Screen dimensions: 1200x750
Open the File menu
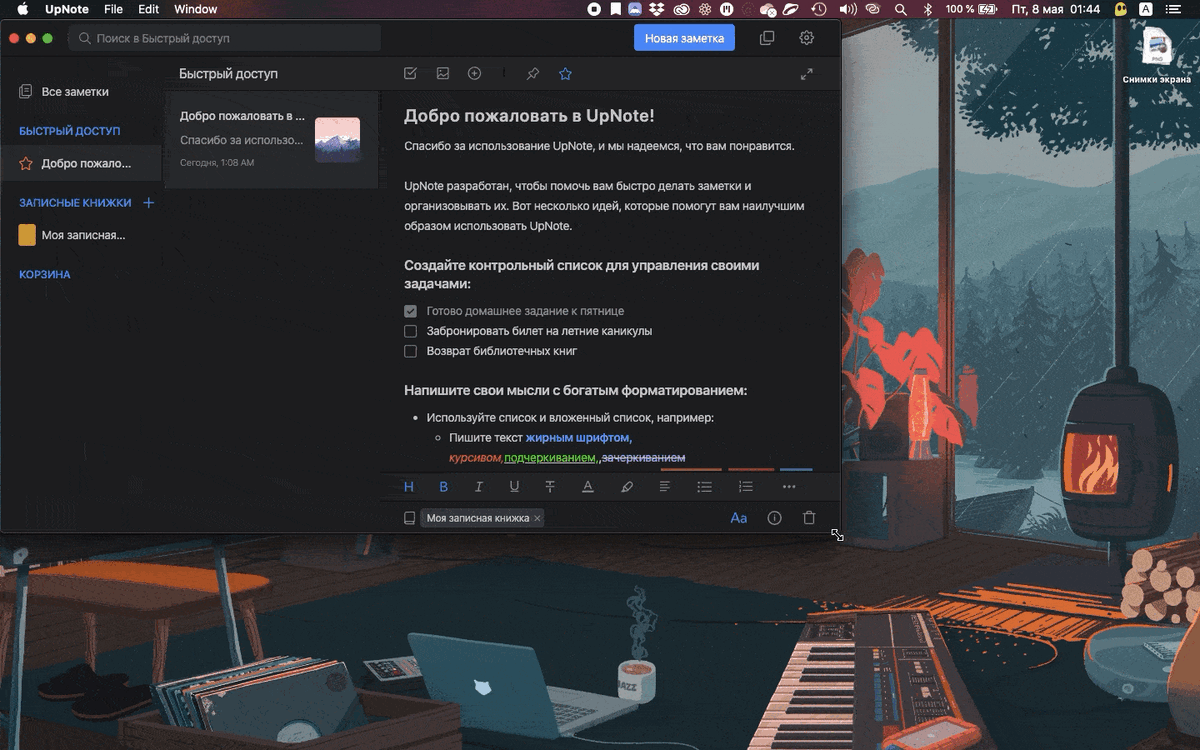point(113,9)
